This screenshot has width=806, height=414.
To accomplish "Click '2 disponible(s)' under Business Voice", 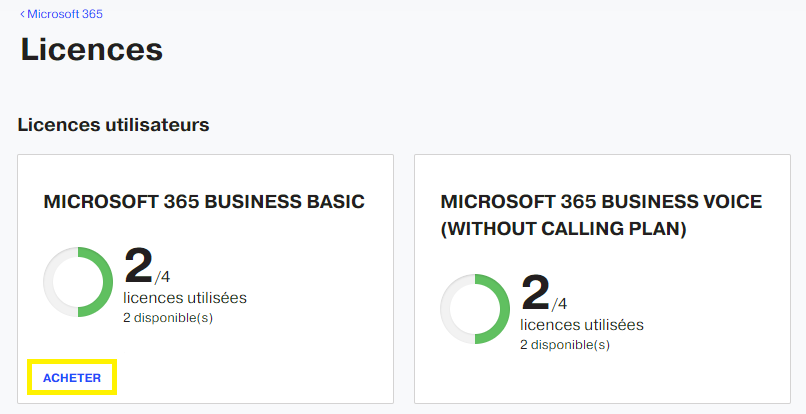I will (x=565, y=345).
